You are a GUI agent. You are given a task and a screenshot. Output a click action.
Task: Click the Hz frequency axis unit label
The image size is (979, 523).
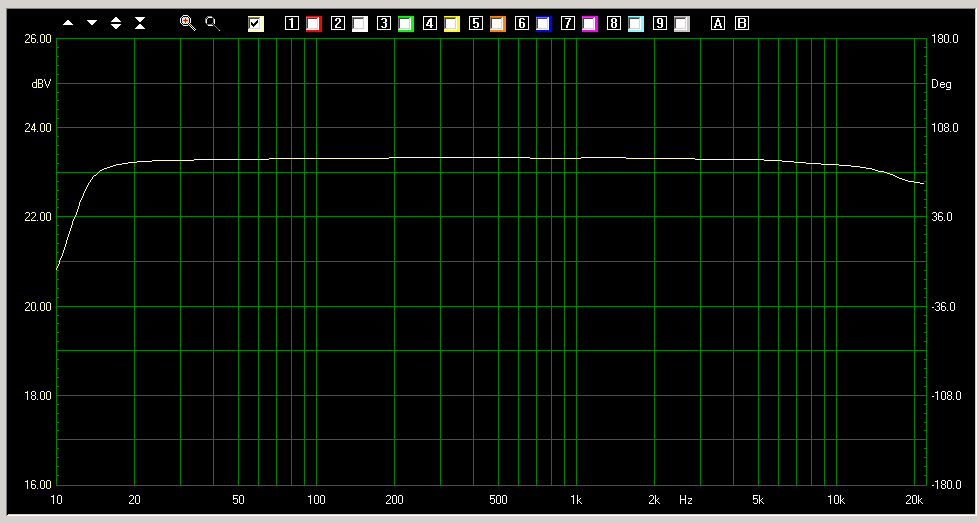686,500
